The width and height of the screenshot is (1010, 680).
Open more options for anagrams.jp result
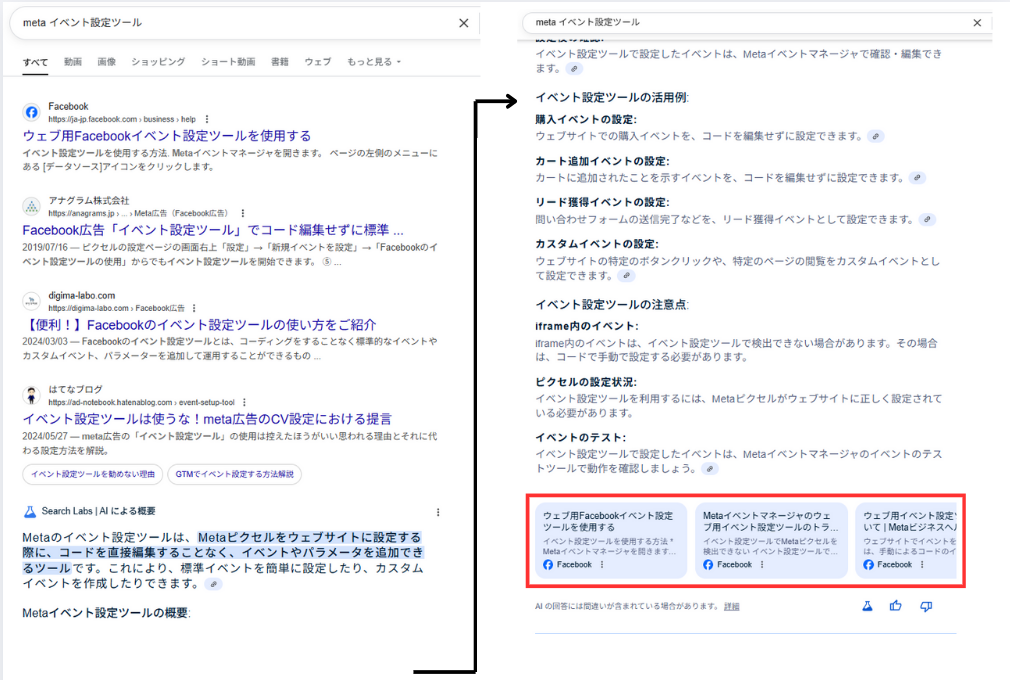243,213
